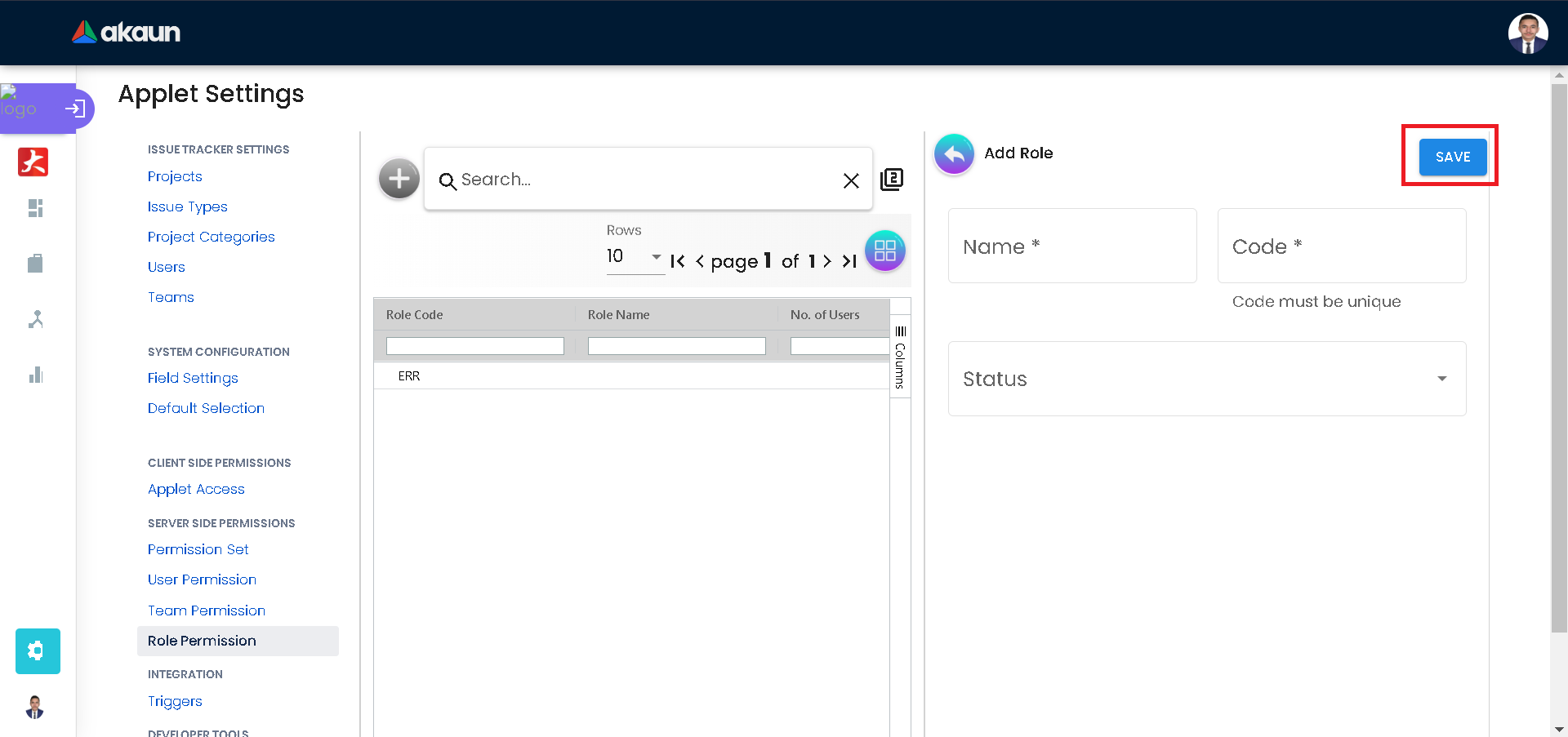Click the Role Name filter box
This screenshot has height=737, width=1568.
pyautogui.click(x=677, y=346)
